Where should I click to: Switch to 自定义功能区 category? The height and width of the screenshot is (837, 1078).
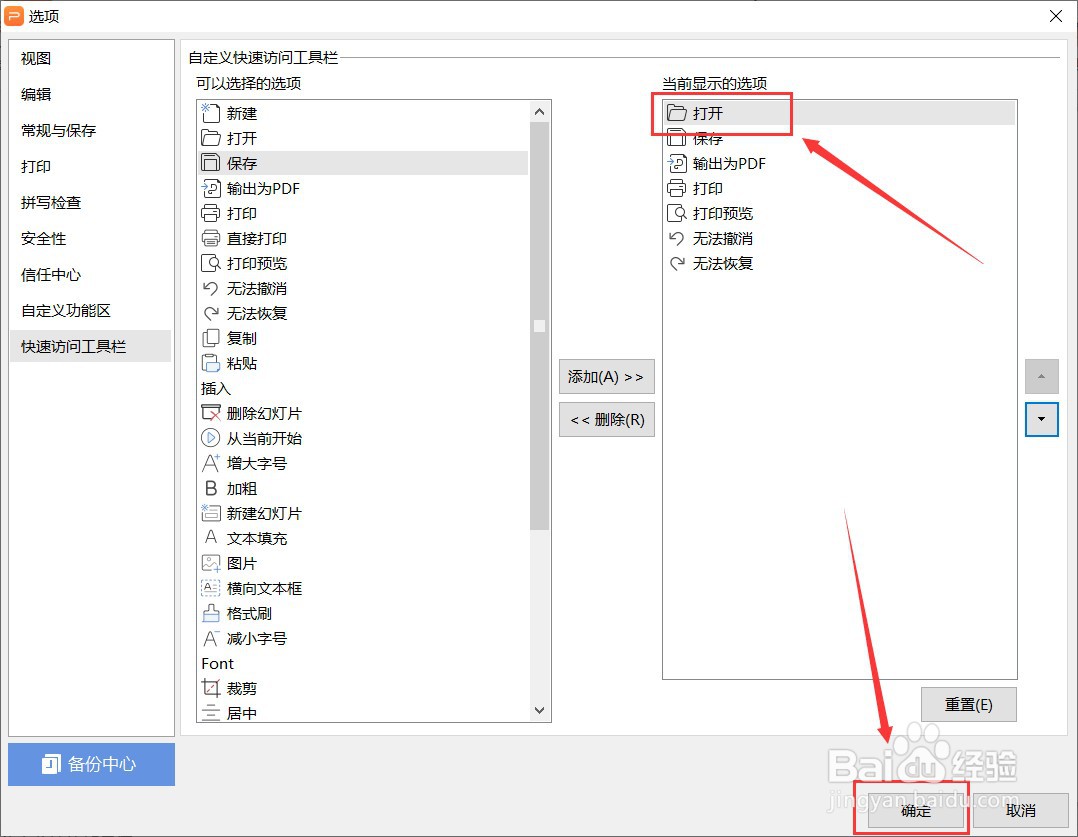91,310
